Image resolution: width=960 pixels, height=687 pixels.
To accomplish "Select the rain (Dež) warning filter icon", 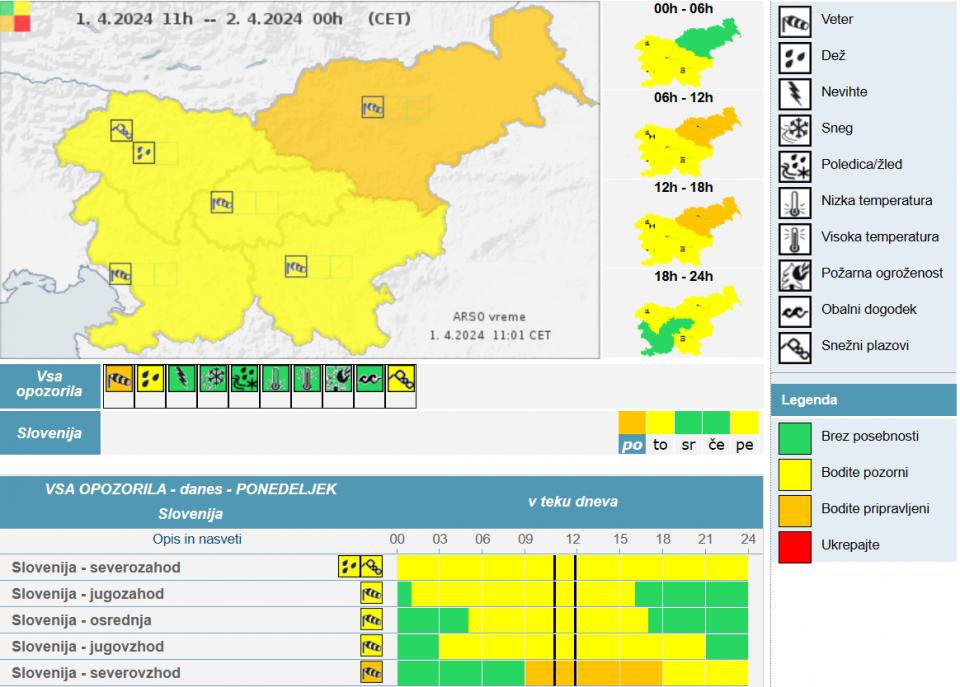I will [150, 379].
